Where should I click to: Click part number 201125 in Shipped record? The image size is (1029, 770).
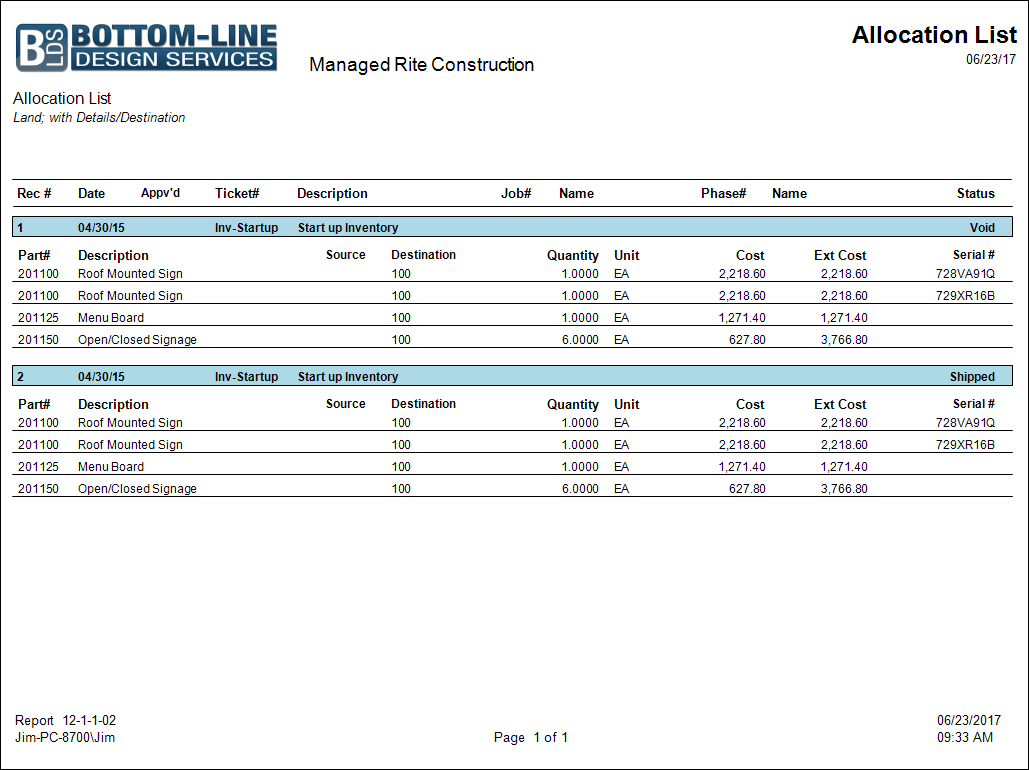38,467
